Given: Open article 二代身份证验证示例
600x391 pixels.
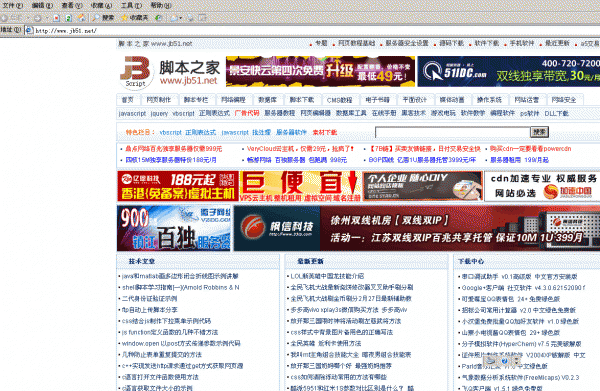Looking at the screenshot, I should coord(149,298).
